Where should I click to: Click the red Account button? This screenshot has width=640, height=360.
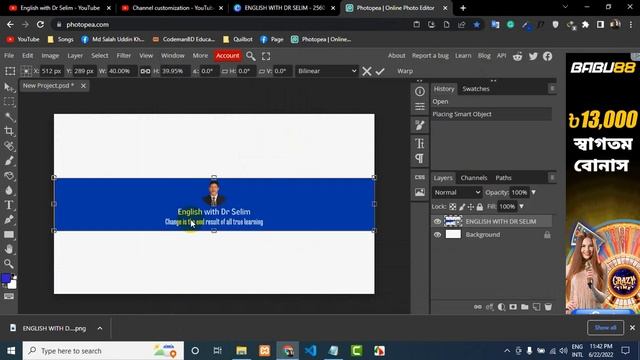pyautogui.click(x=227, y=56)
